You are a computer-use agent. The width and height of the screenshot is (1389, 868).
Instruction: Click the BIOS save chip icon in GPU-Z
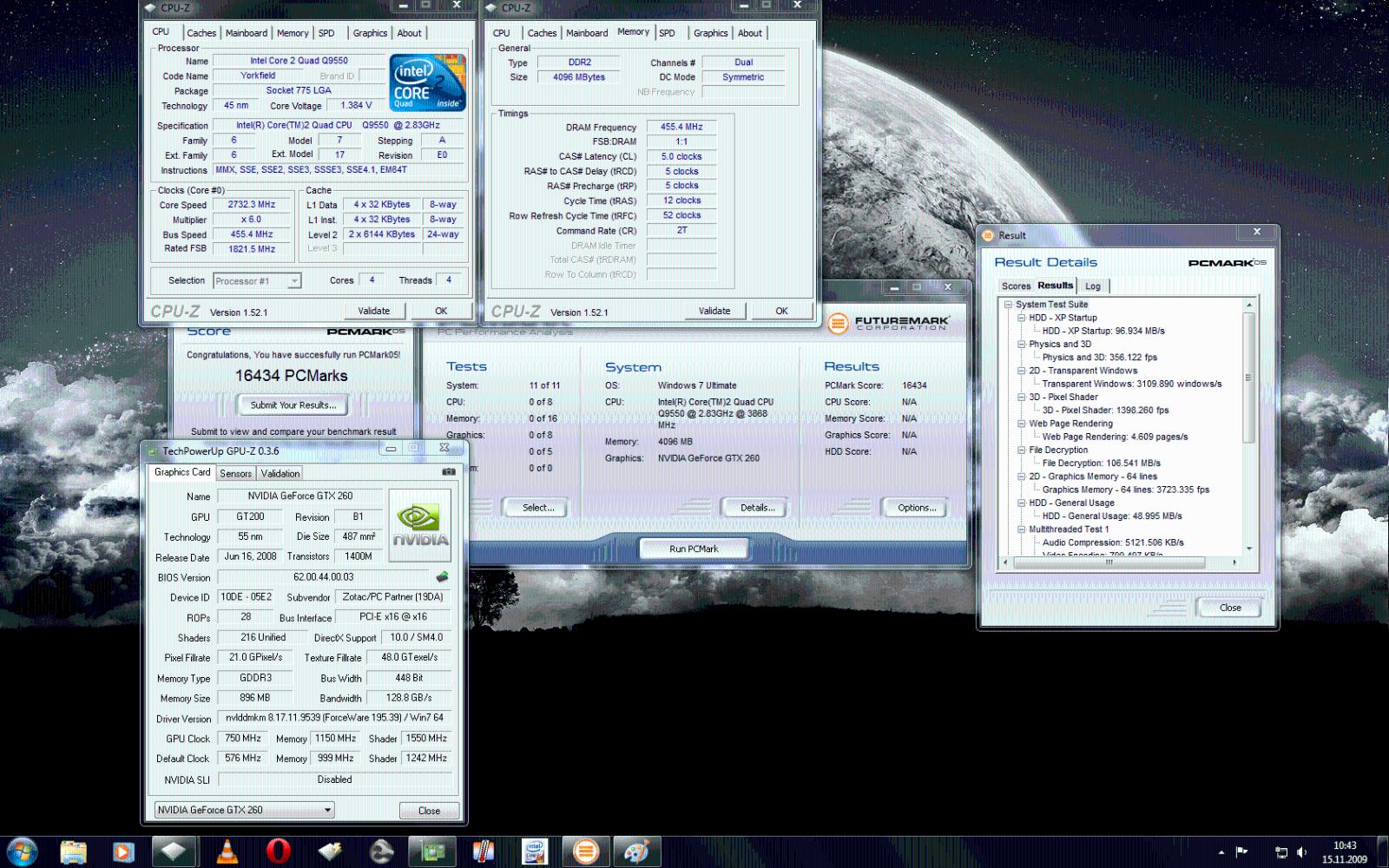pos(442,576)
